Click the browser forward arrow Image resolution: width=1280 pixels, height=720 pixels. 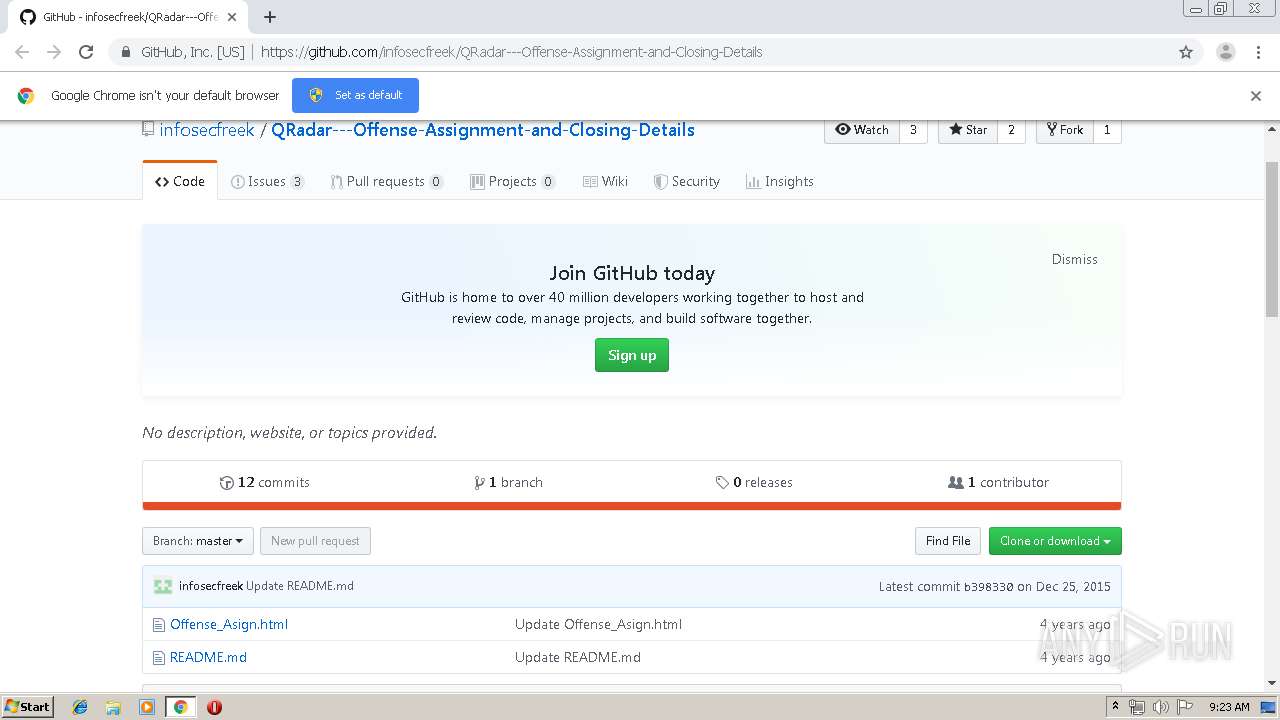click(54, 52)
